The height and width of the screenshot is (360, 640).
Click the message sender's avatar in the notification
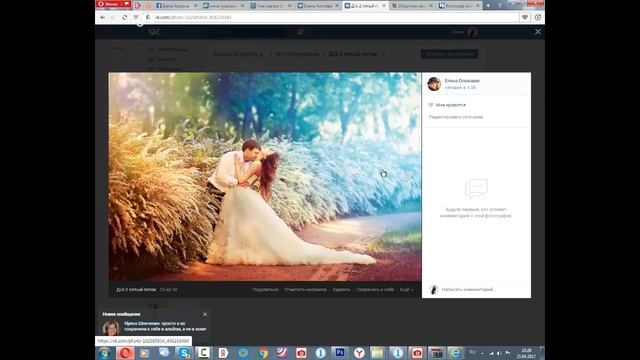coord(111,327)
